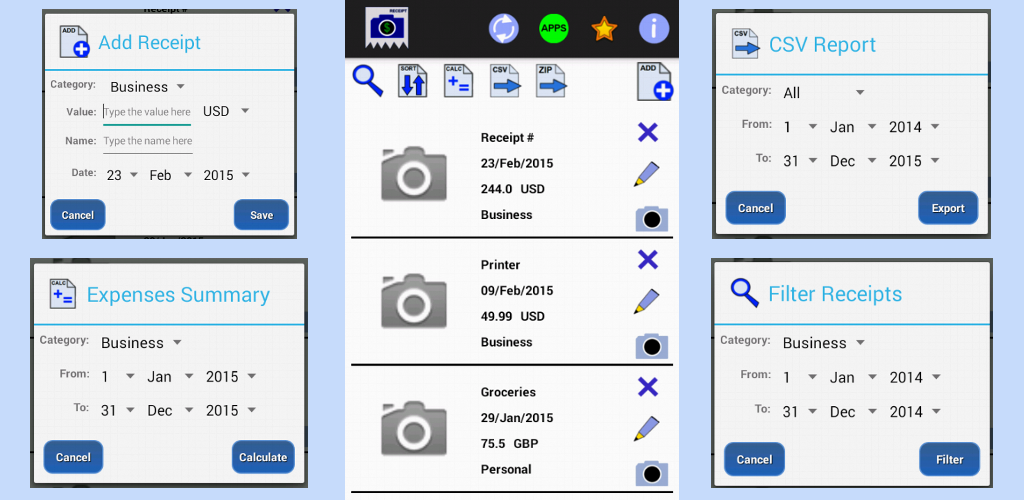Open To year 2015 in Expenses Summary
This screenshot has height=500, width=1024.
pos(231,411)
